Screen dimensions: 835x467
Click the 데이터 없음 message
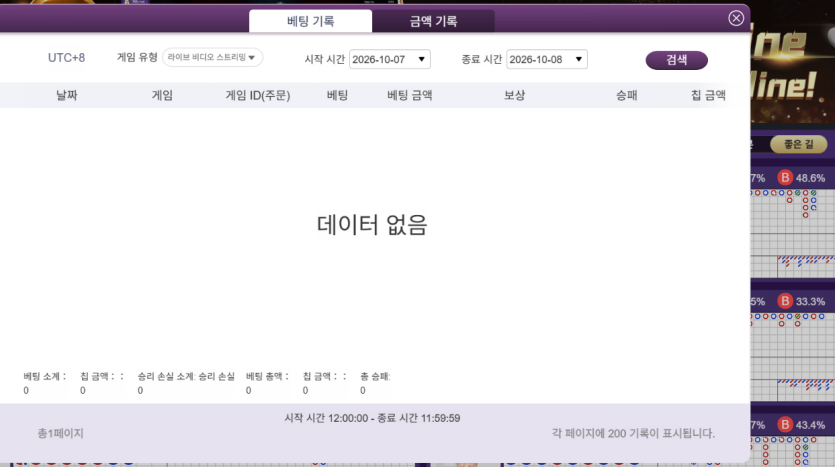pyautogui.click(x=372, y=225)
